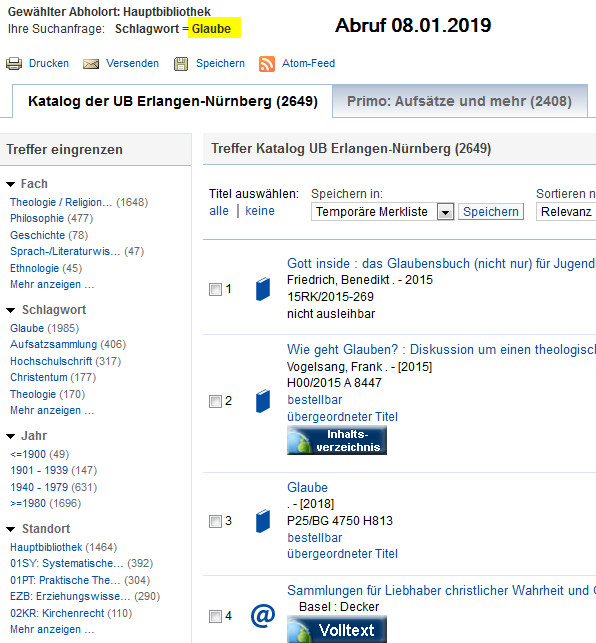Click the @ online resource icon of result 4

tap(263, 615)
